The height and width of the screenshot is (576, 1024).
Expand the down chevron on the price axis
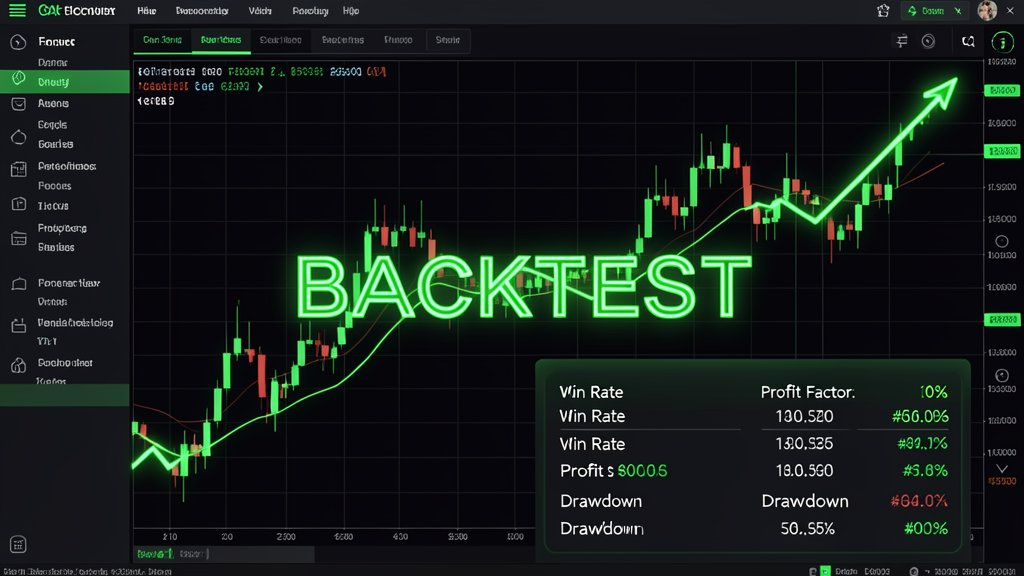pyautogui.click(x=1002, y=469)
